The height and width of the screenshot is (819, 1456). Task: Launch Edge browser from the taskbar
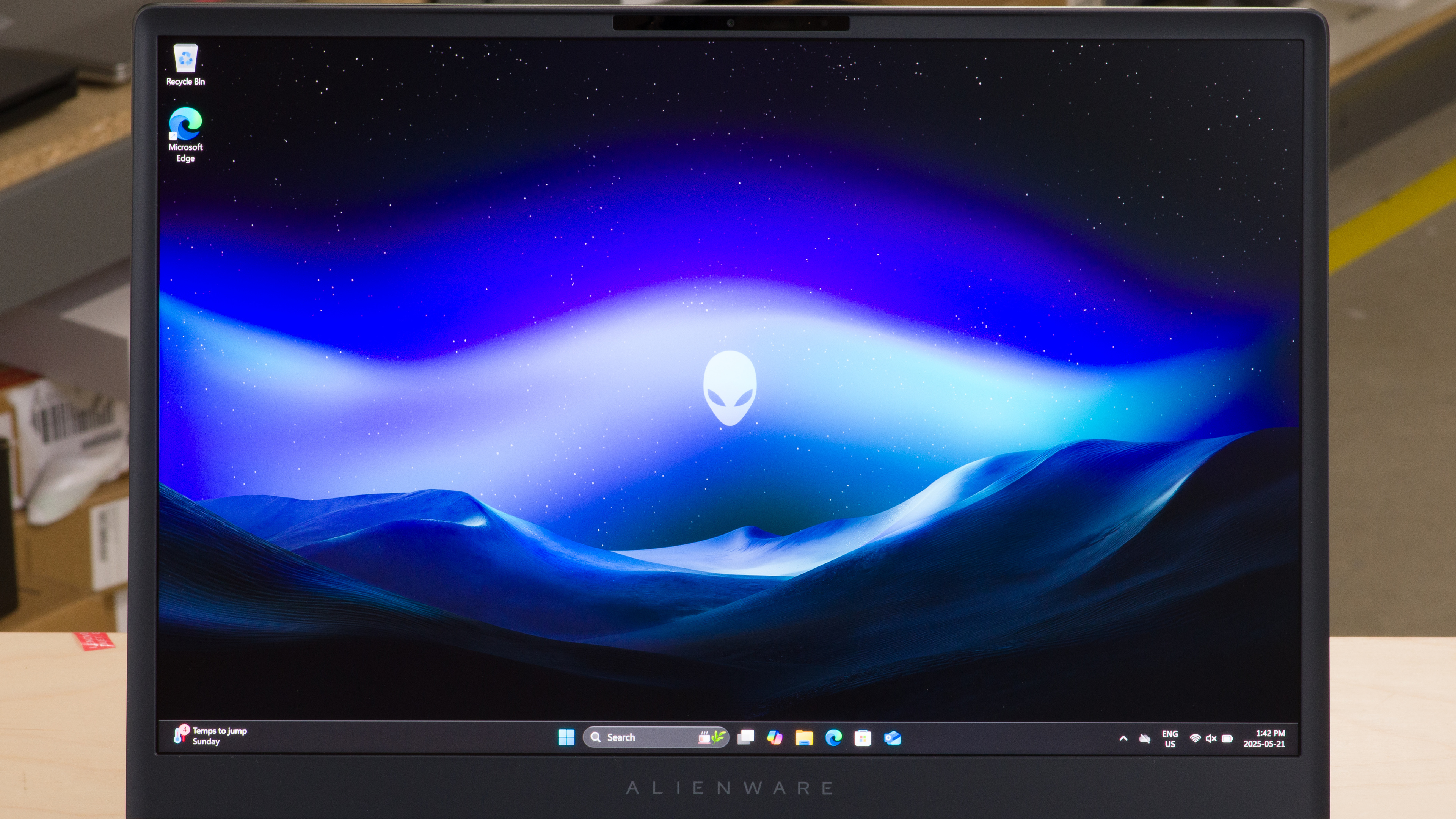tap(833, 737)
